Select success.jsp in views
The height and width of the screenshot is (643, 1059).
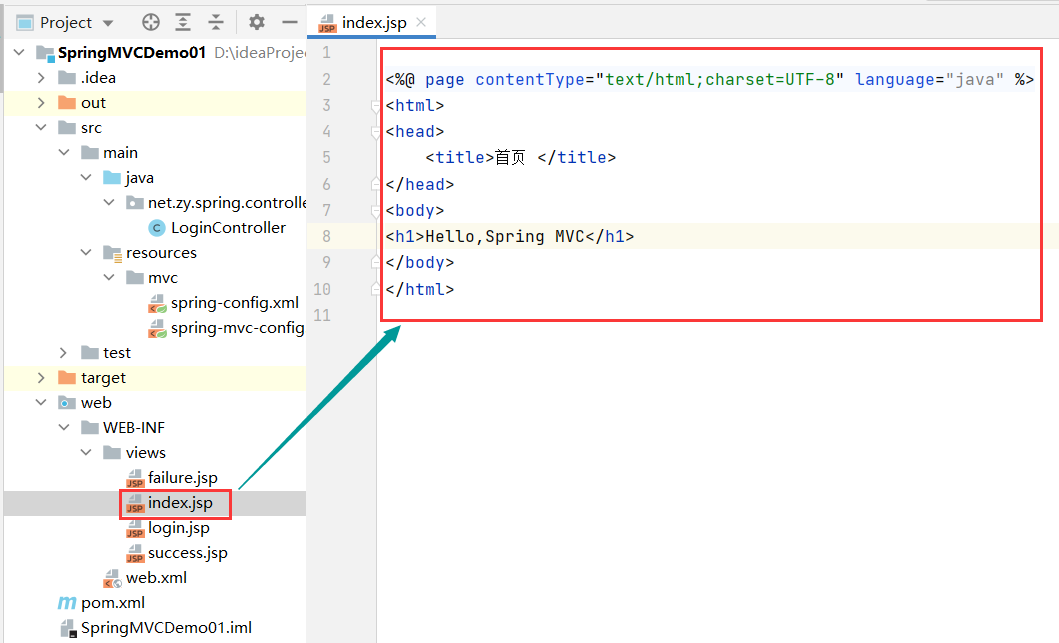click(187, 553)
